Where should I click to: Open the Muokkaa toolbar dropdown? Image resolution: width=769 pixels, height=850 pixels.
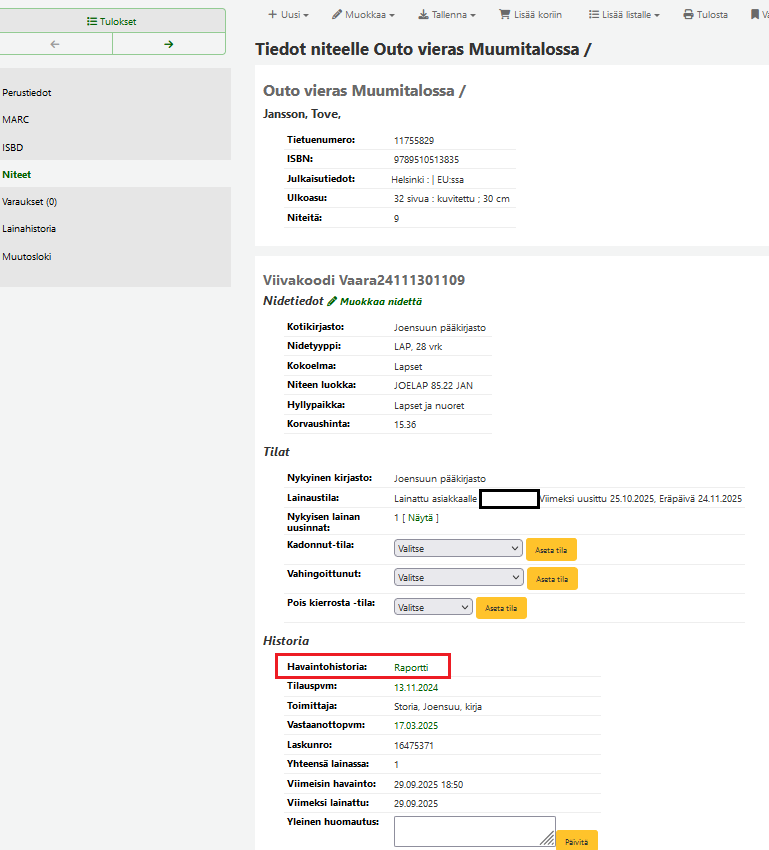point(364,15)
